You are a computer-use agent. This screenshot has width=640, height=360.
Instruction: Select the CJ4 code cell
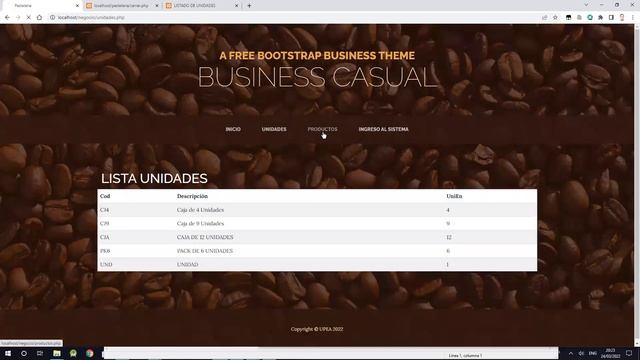(x=104, y=210)
